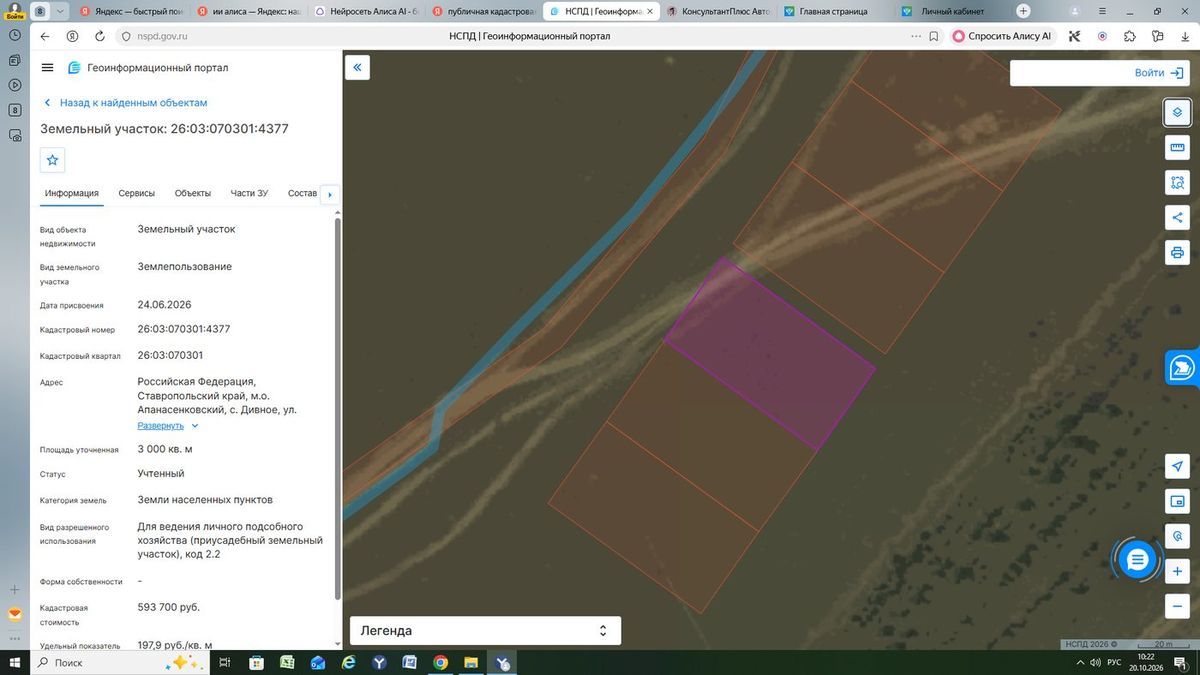
Task: Open the browser tab list chevron
Action: pyautogui.click(x=62, y=11)
